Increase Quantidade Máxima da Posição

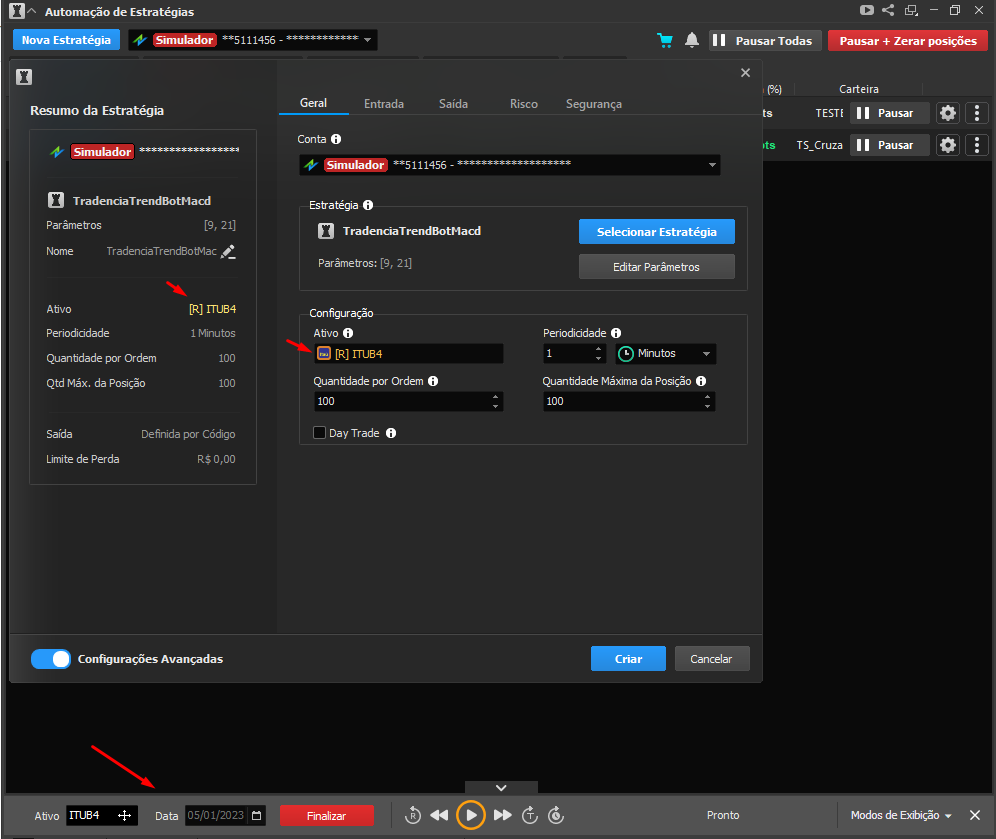click(708, 396)
